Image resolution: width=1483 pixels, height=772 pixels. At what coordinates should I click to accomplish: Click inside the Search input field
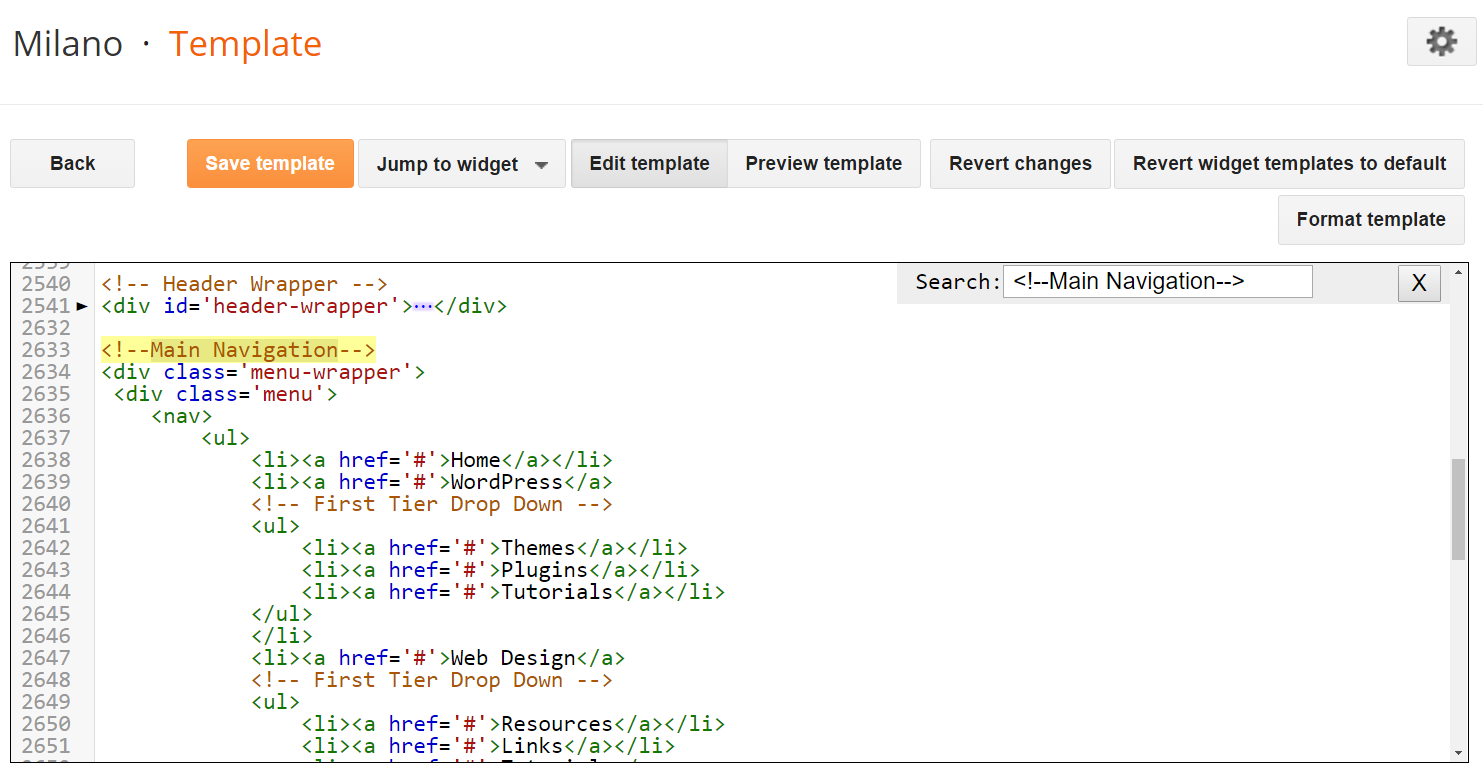pos(1157,282)
